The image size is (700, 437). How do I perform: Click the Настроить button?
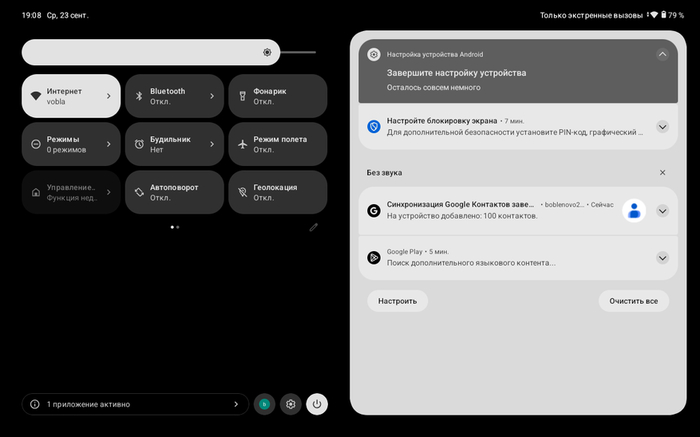tap(397, 301)
